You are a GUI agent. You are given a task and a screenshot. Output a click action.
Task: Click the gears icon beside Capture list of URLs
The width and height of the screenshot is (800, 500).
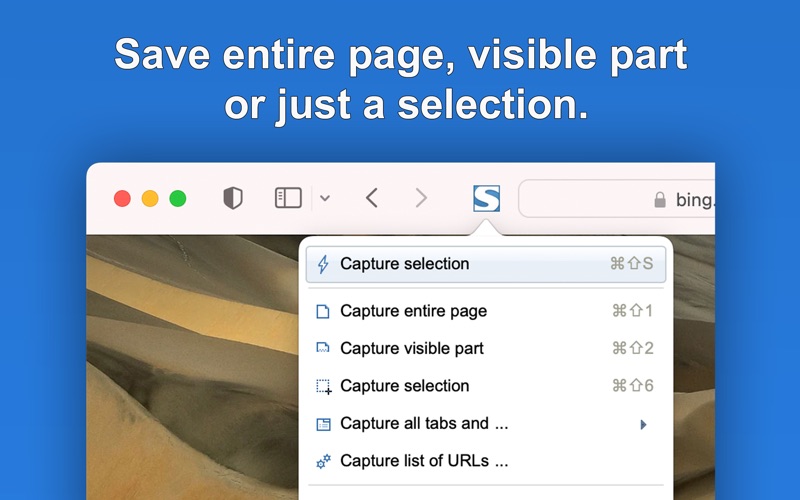point(323,461)
